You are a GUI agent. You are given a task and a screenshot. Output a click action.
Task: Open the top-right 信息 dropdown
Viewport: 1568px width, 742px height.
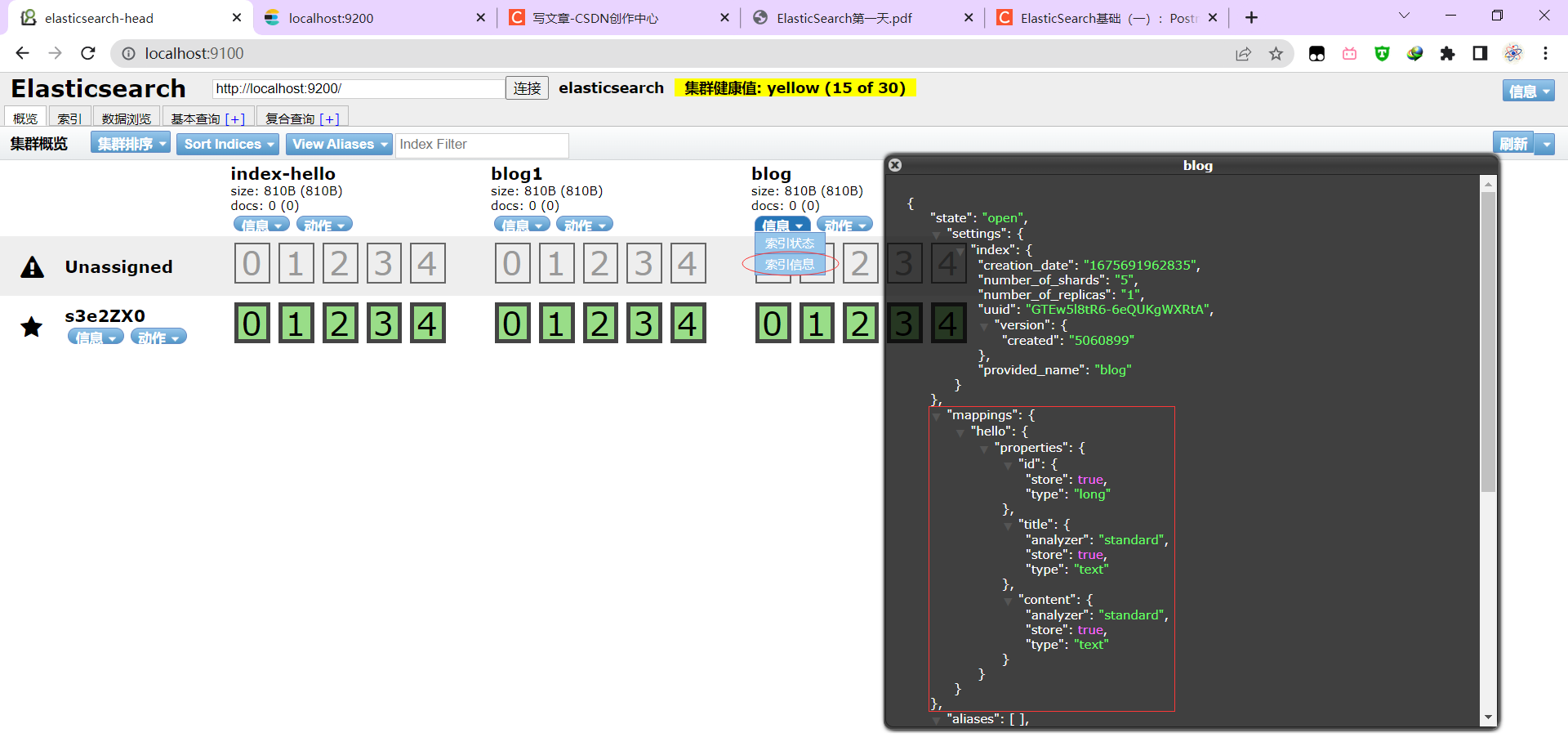(x=1528, y=91)
